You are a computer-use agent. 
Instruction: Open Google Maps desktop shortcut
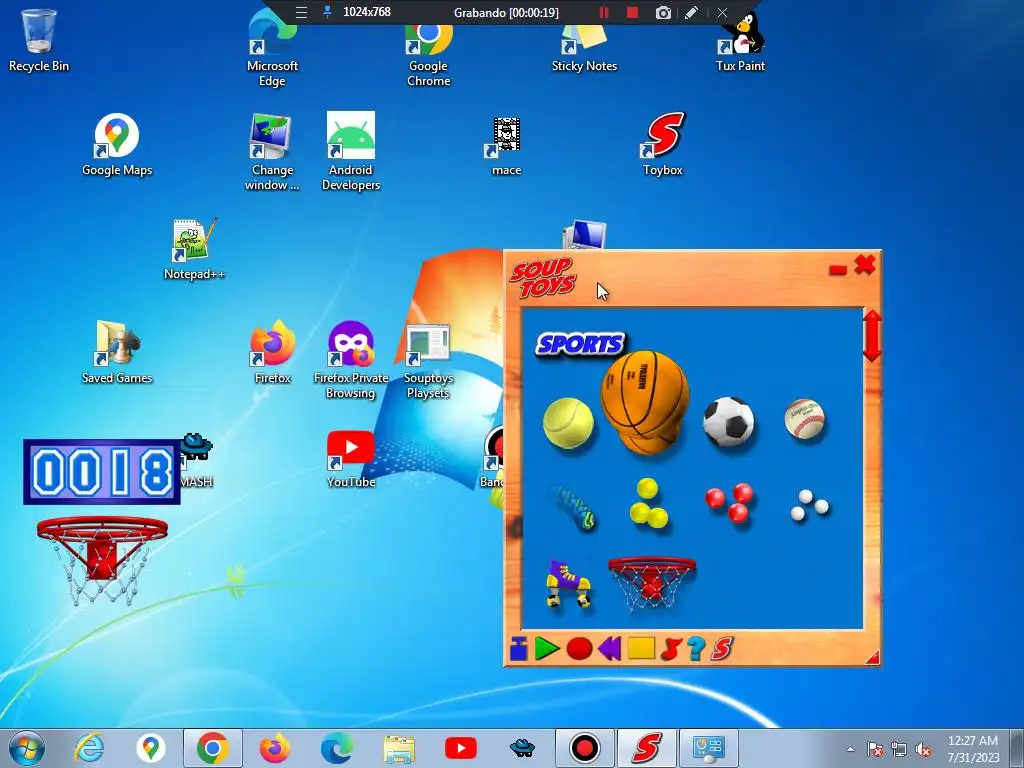(x=117, y=145)
